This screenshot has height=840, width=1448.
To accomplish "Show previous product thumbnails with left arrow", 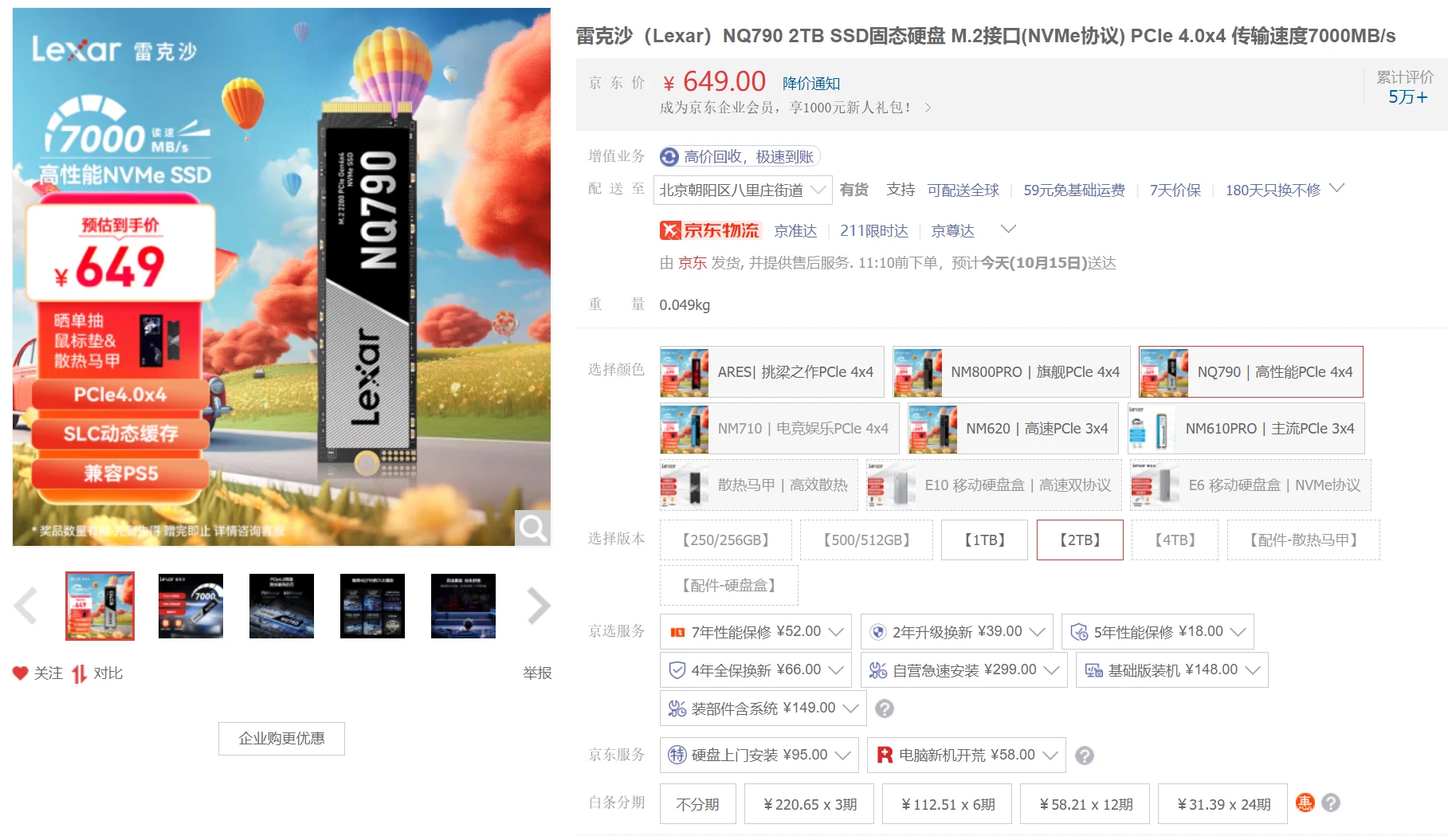I will pyautogui.click(x=26, y=606).
